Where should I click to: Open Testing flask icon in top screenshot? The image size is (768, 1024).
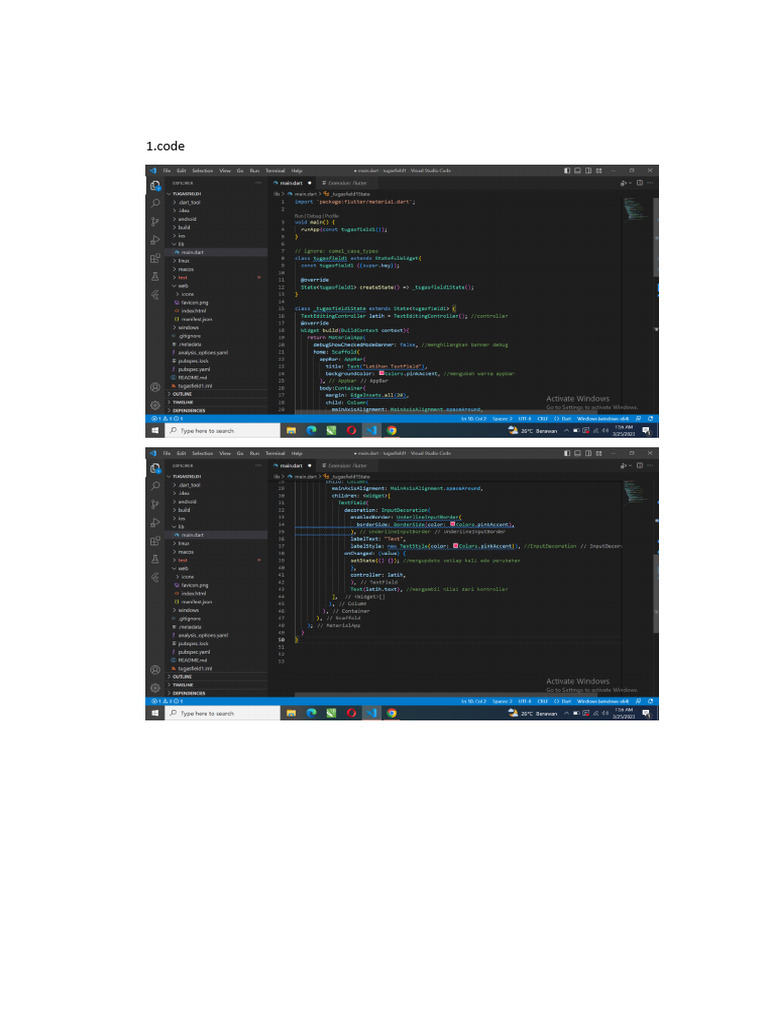pos(155,276)
